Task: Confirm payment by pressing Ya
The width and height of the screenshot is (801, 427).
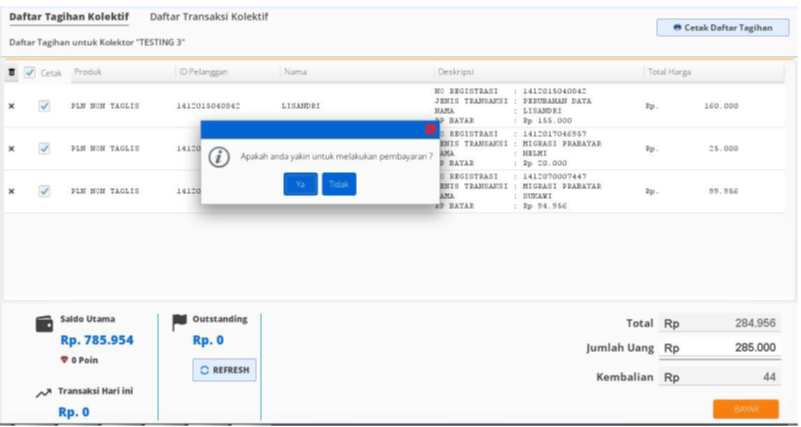Action: pyautogui.click(x=300, y=184)
